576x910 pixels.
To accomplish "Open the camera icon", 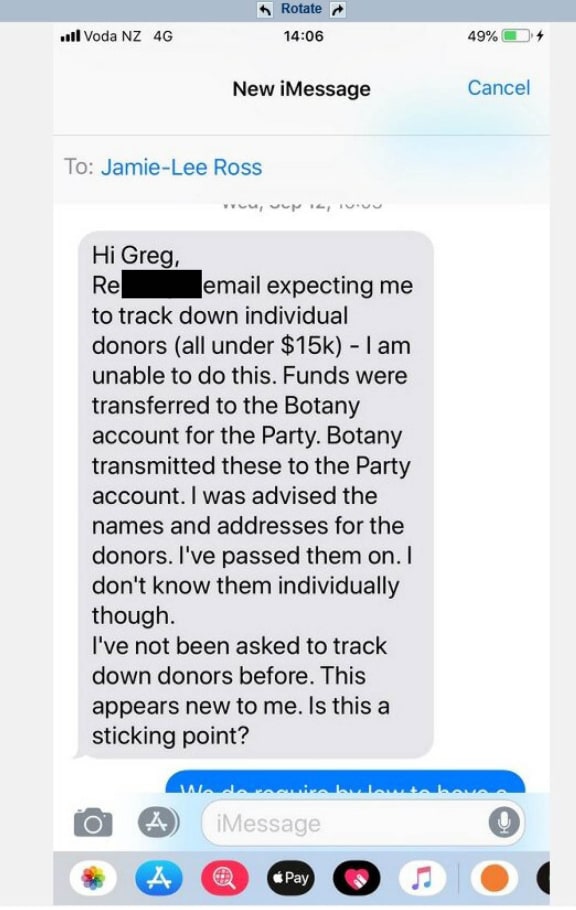I will click(93, 822).
